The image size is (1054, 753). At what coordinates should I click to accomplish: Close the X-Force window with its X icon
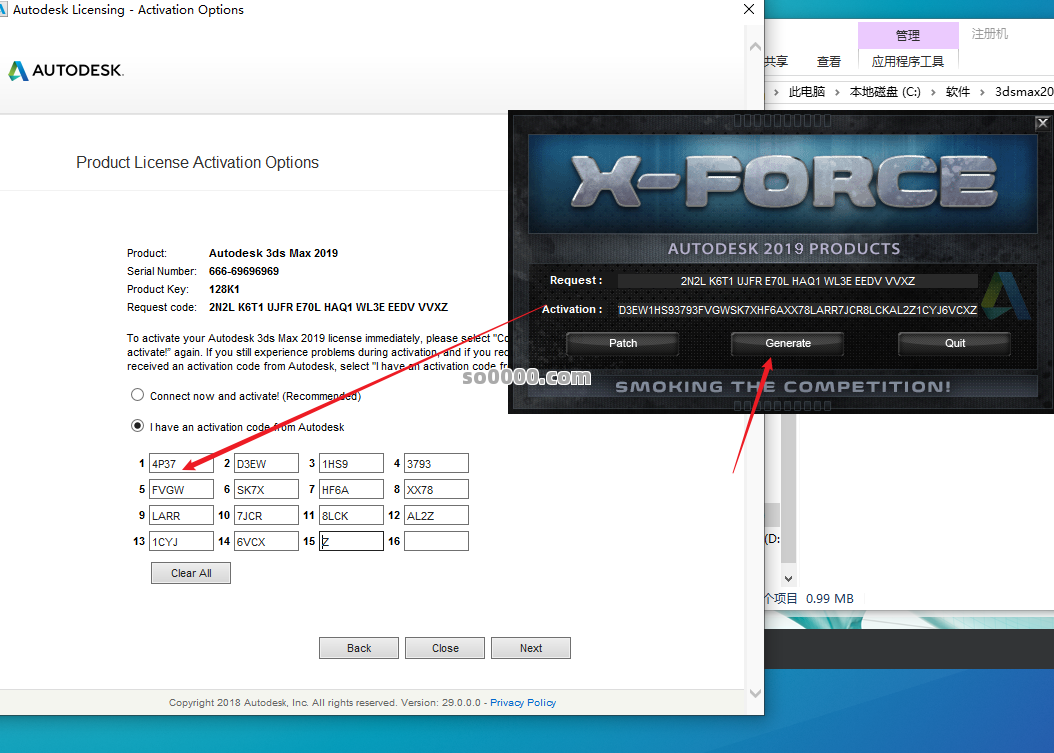[1041, 123]
